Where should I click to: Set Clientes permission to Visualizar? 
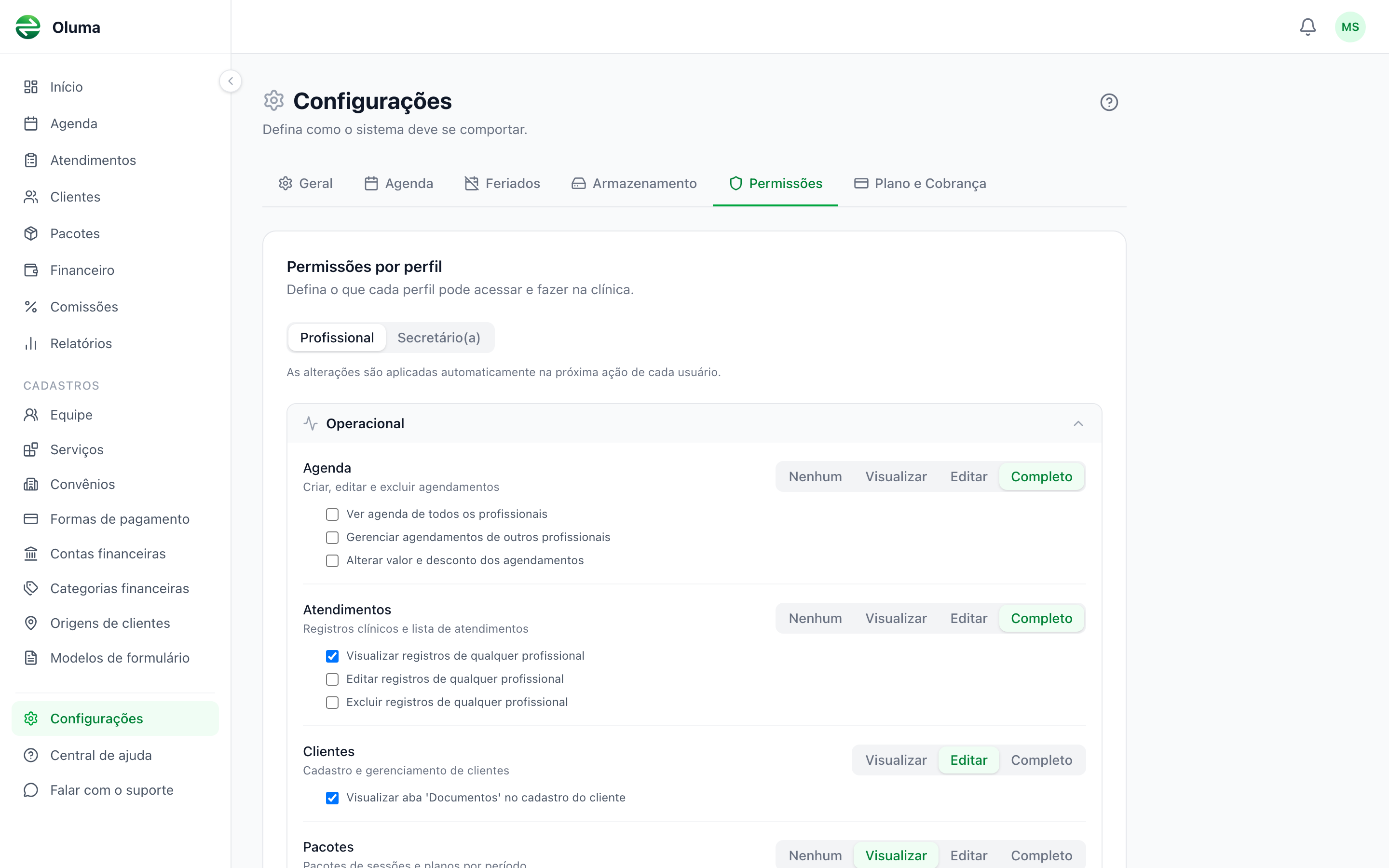click(x=896, y=760)
